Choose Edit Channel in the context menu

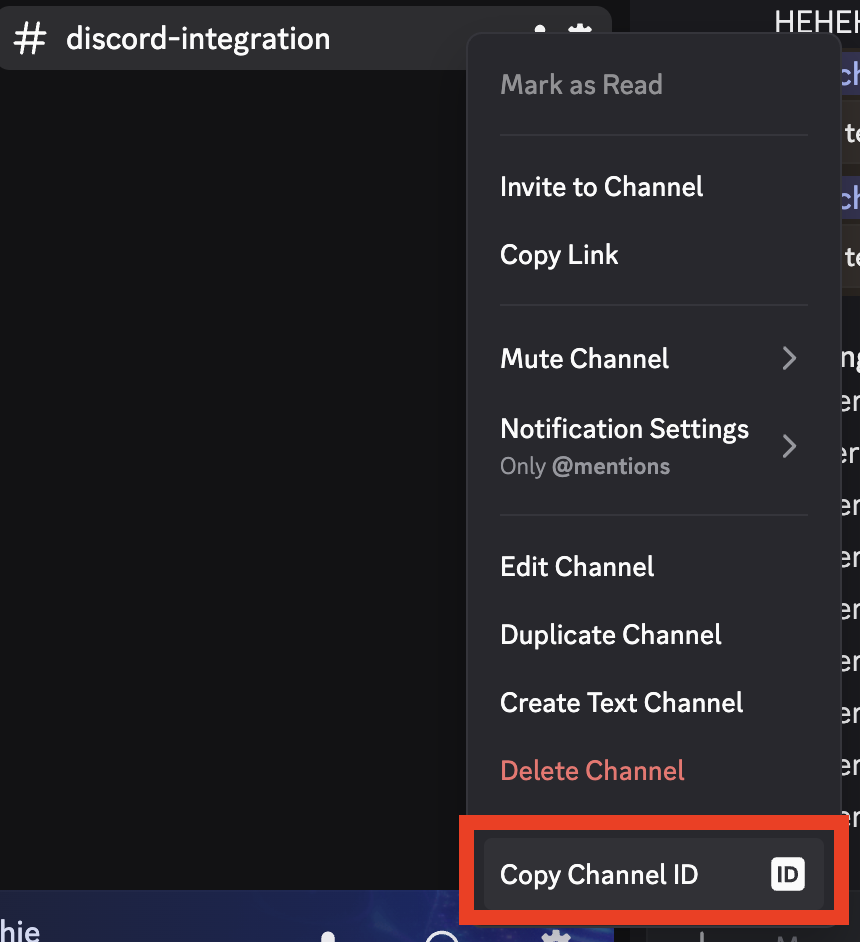point(577,566)
